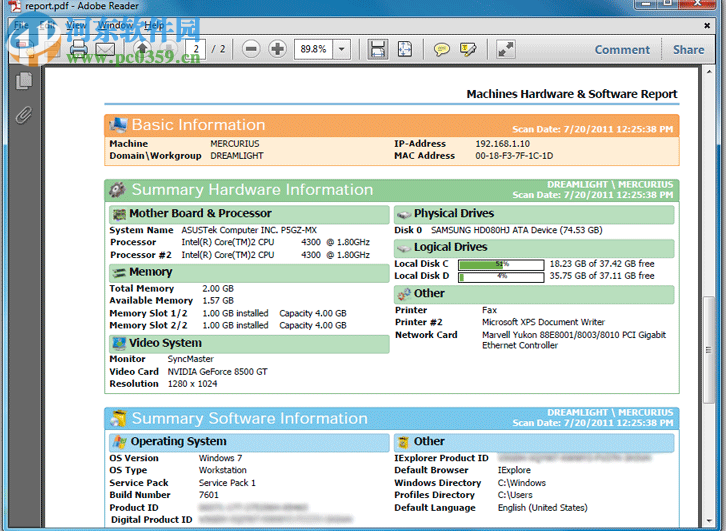Click the OS version value Windows 7
726x531 pixels.
pos(220,458)
